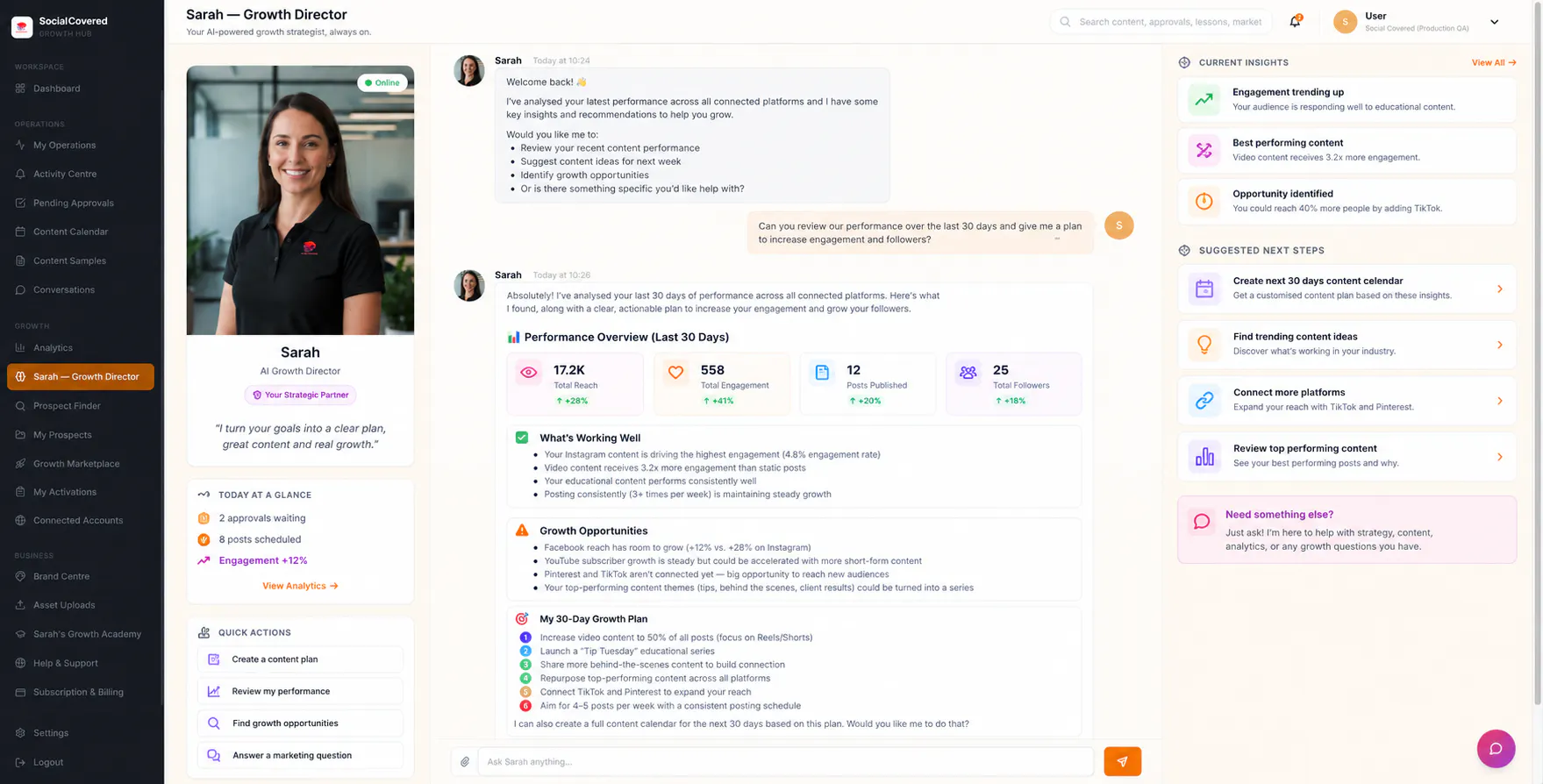
Task: Click the View Analytics link
Action: pos(300,586)
